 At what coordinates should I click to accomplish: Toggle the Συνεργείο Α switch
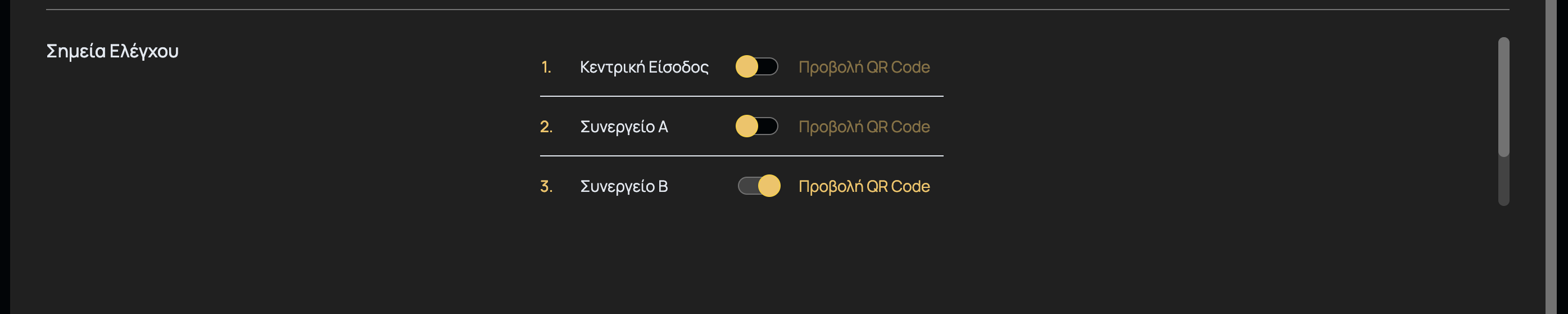tap(756, 126)
